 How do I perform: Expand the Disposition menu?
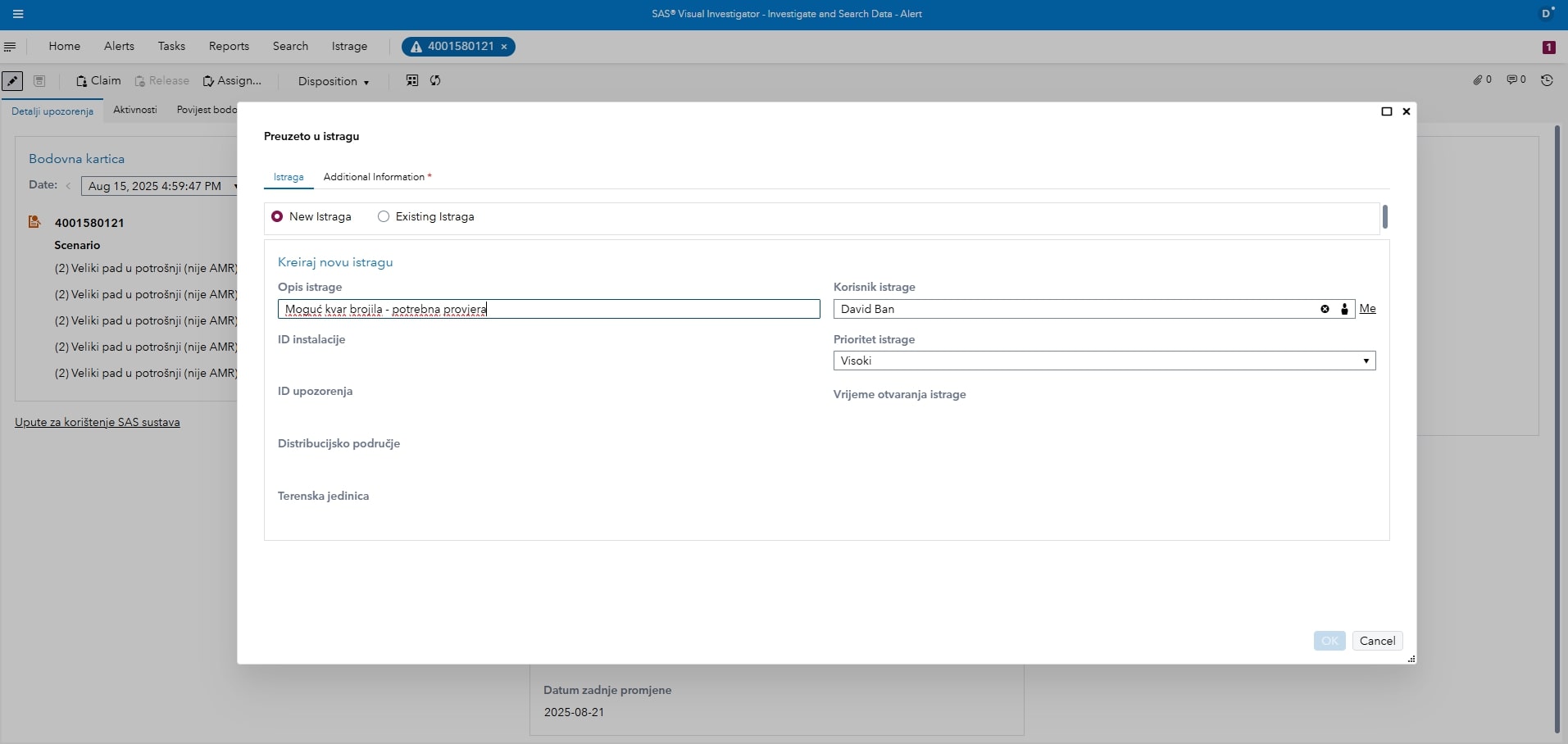(x=333, y=81)
